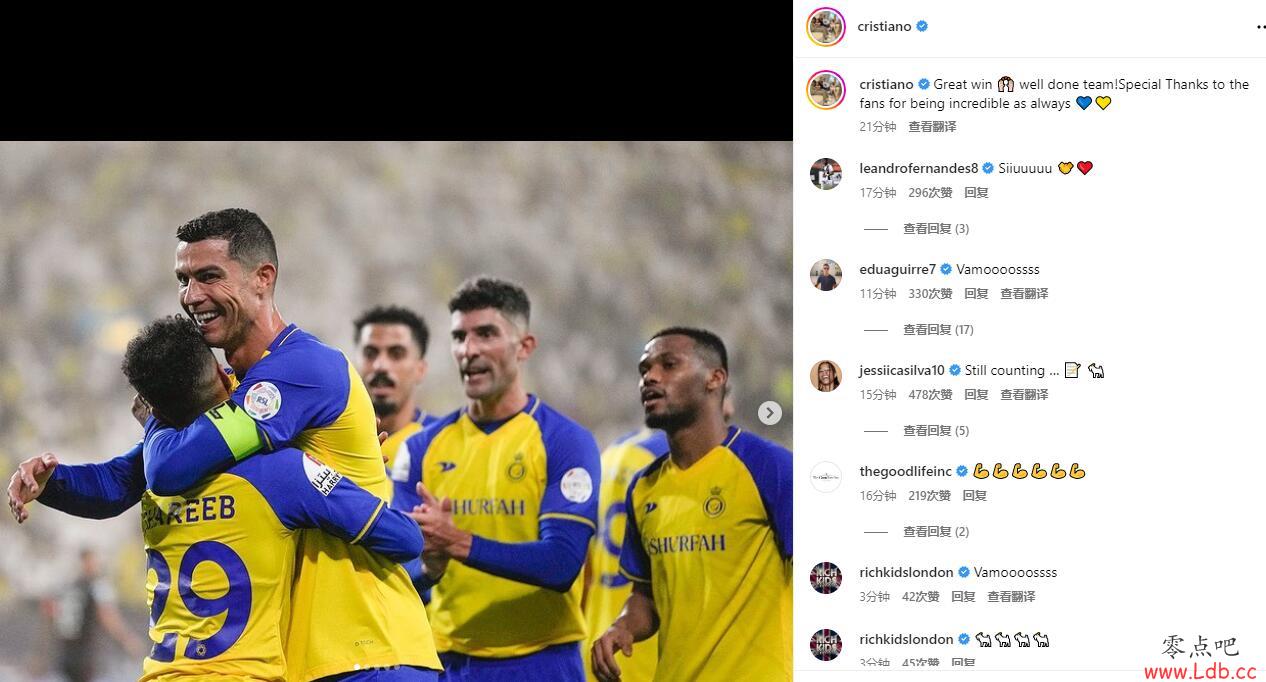Click 查看翻译 on the jessiicasilva10 comment
This screenshot has width=1266, height=682.
[1024, 395]
